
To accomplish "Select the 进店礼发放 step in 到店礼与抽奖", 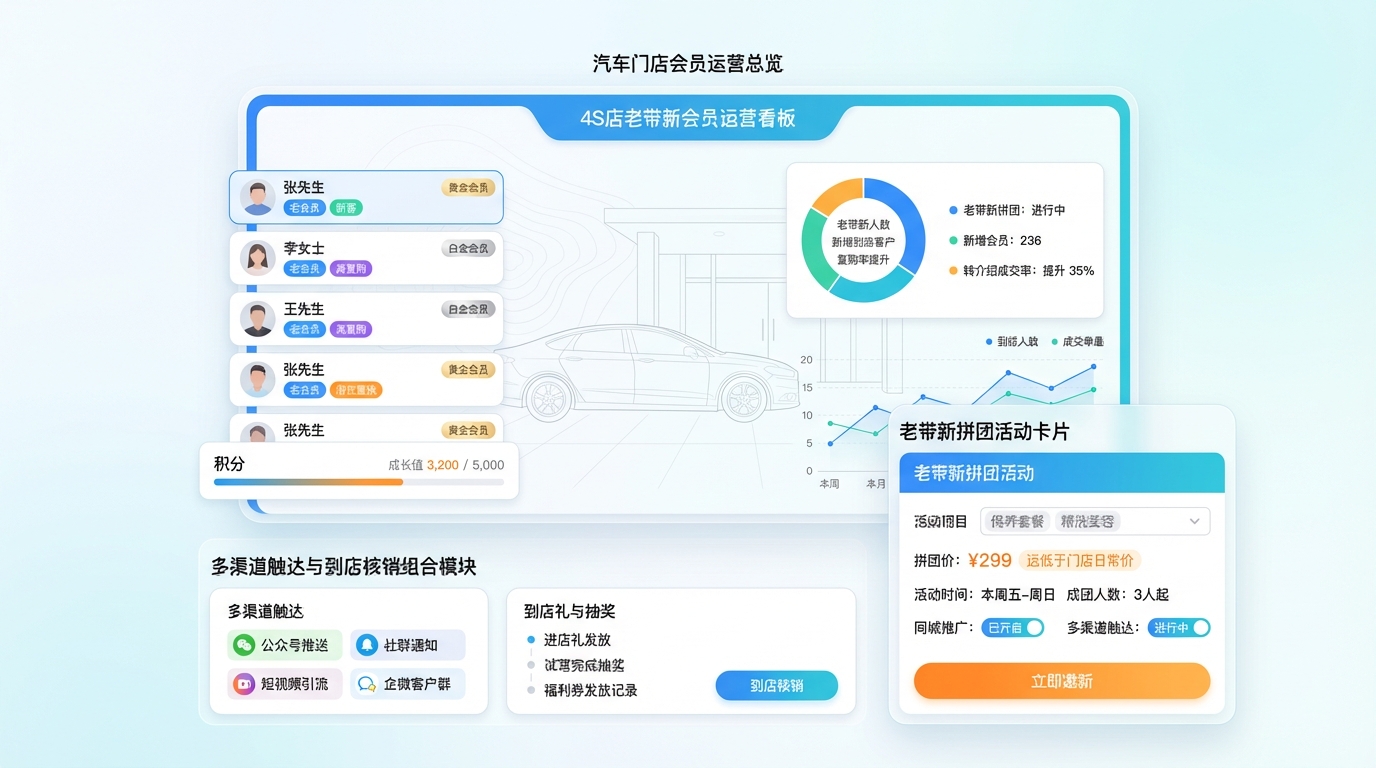I will coord(576,640).
